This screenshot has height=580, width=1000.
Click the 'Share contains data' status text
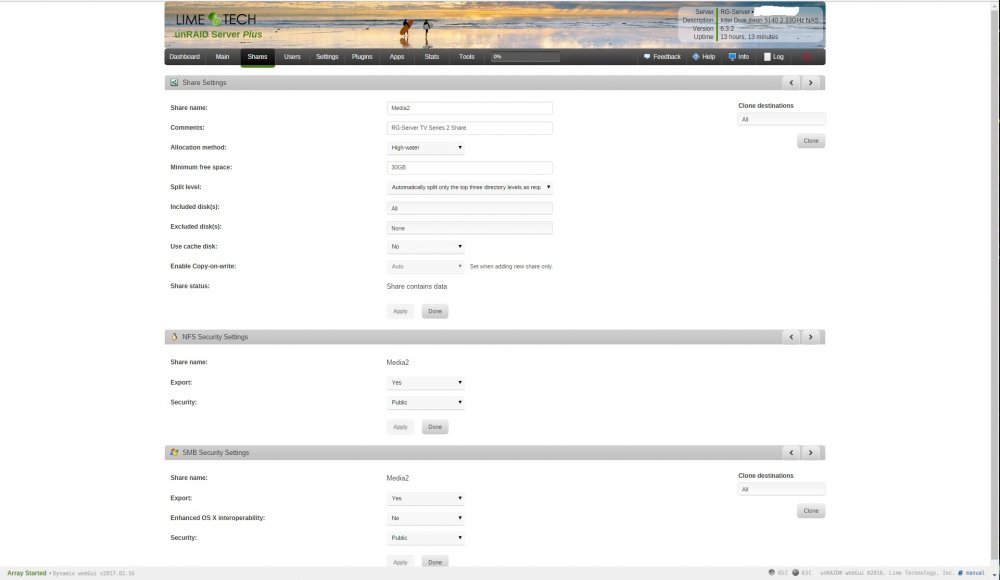pyautogui.click(x=416, y=286)
